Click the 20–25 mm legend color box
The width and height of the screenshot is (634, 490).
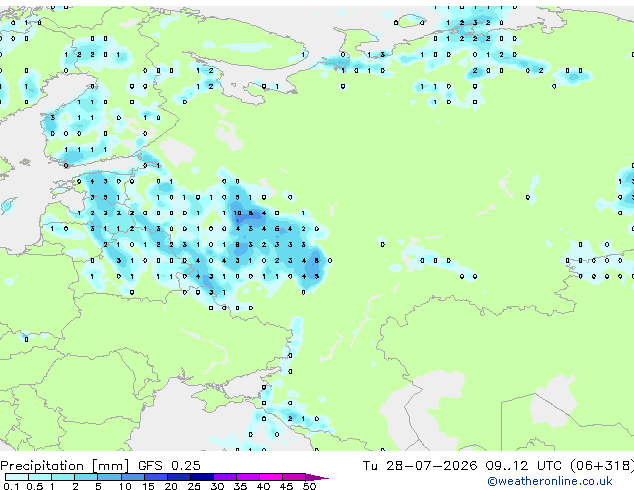(x=179, y=477)
